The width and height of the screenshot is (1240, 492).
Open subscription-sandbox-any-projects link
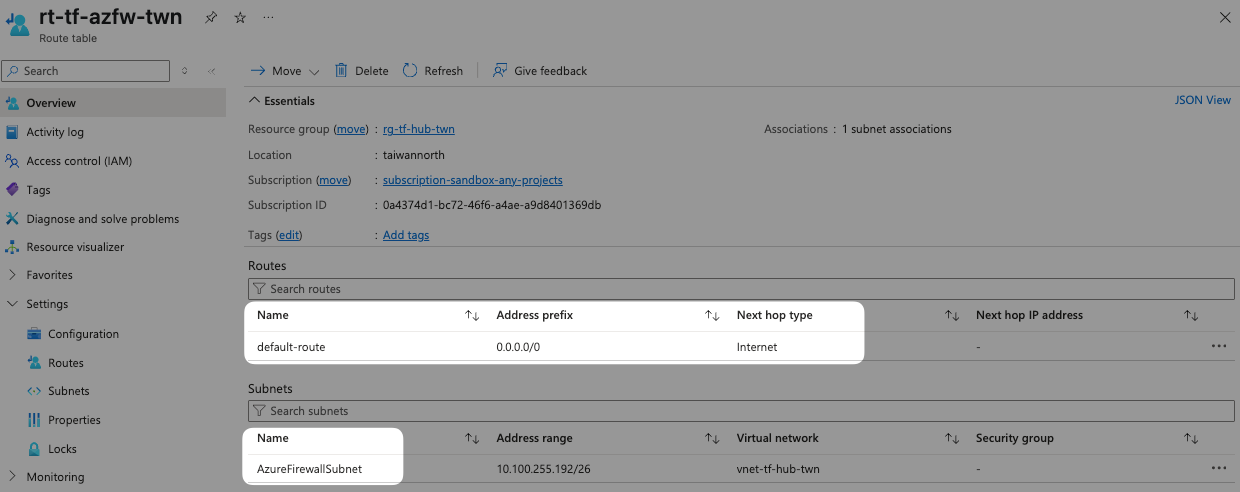tap(473, 180)
